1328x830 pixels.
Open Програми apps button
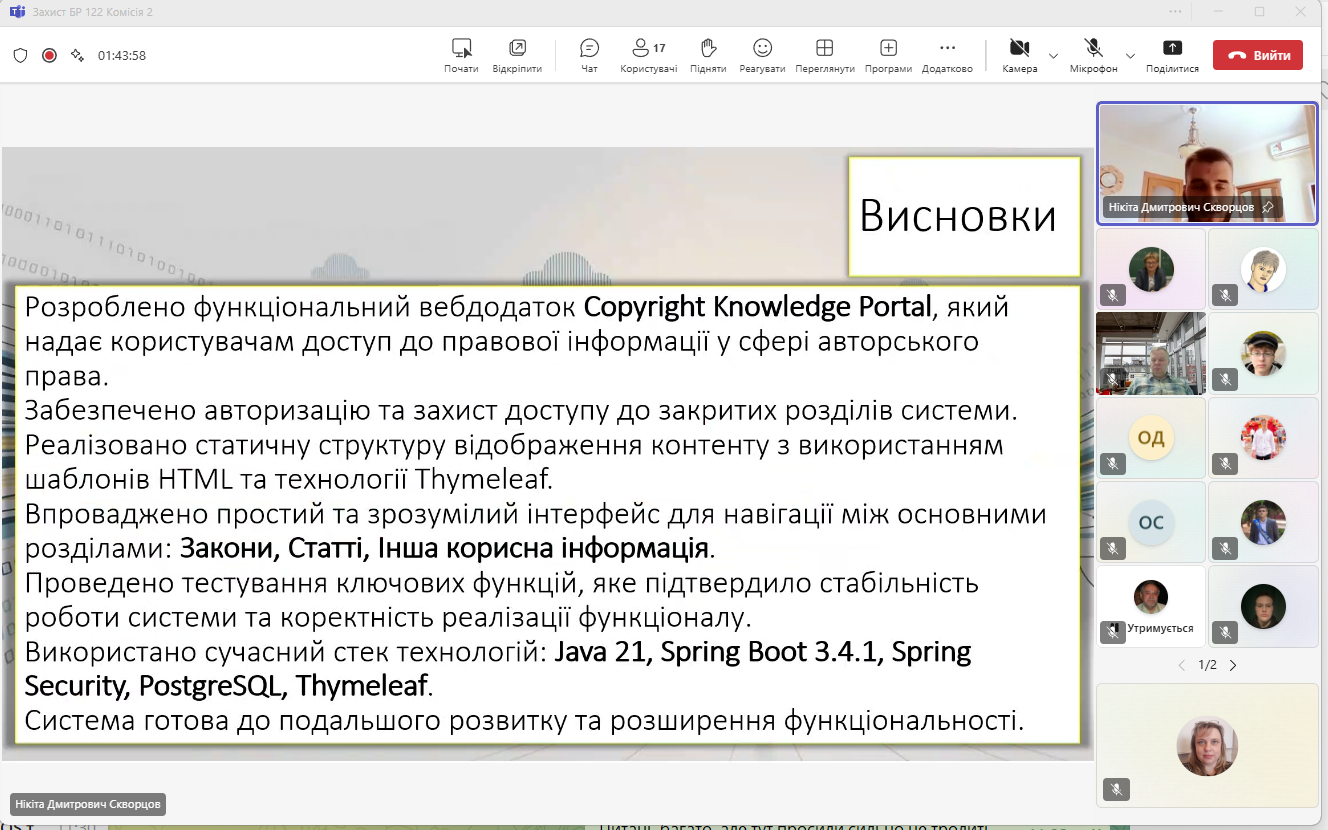888,54
